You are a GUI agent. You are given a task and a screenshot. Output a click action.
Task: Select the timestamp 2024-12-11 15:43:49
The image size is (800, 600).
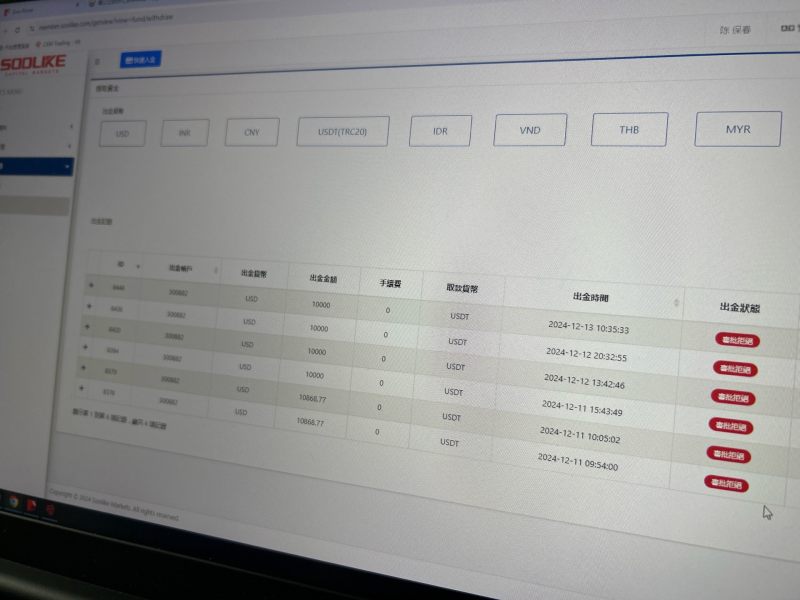pos(582,408)
